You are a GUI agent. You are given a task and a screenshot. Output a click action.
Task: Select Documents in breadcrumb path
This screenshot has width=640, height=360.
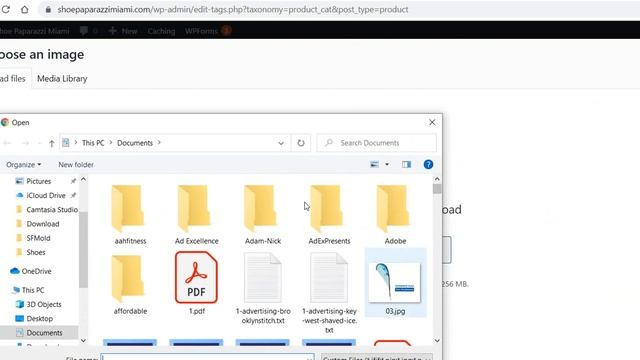pyautogui.click(x=135, y=143)
